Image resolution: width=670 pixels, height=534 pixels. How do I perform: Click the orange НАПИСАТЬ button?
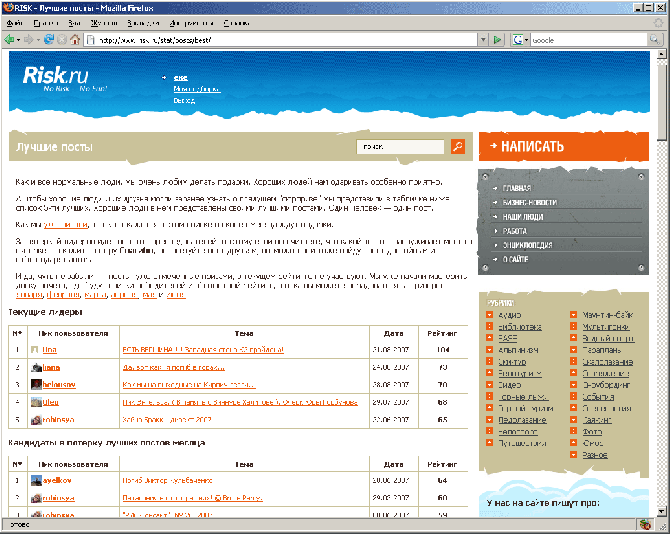(563, 147)
